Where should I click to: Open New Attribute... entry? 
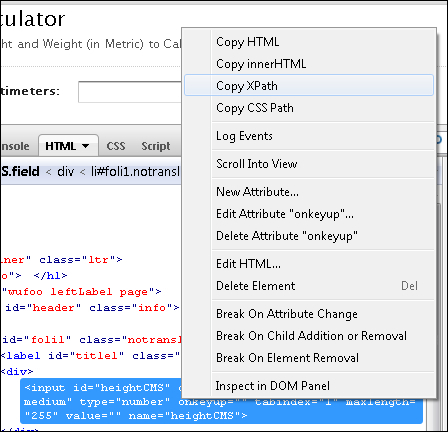pos(309,192)
